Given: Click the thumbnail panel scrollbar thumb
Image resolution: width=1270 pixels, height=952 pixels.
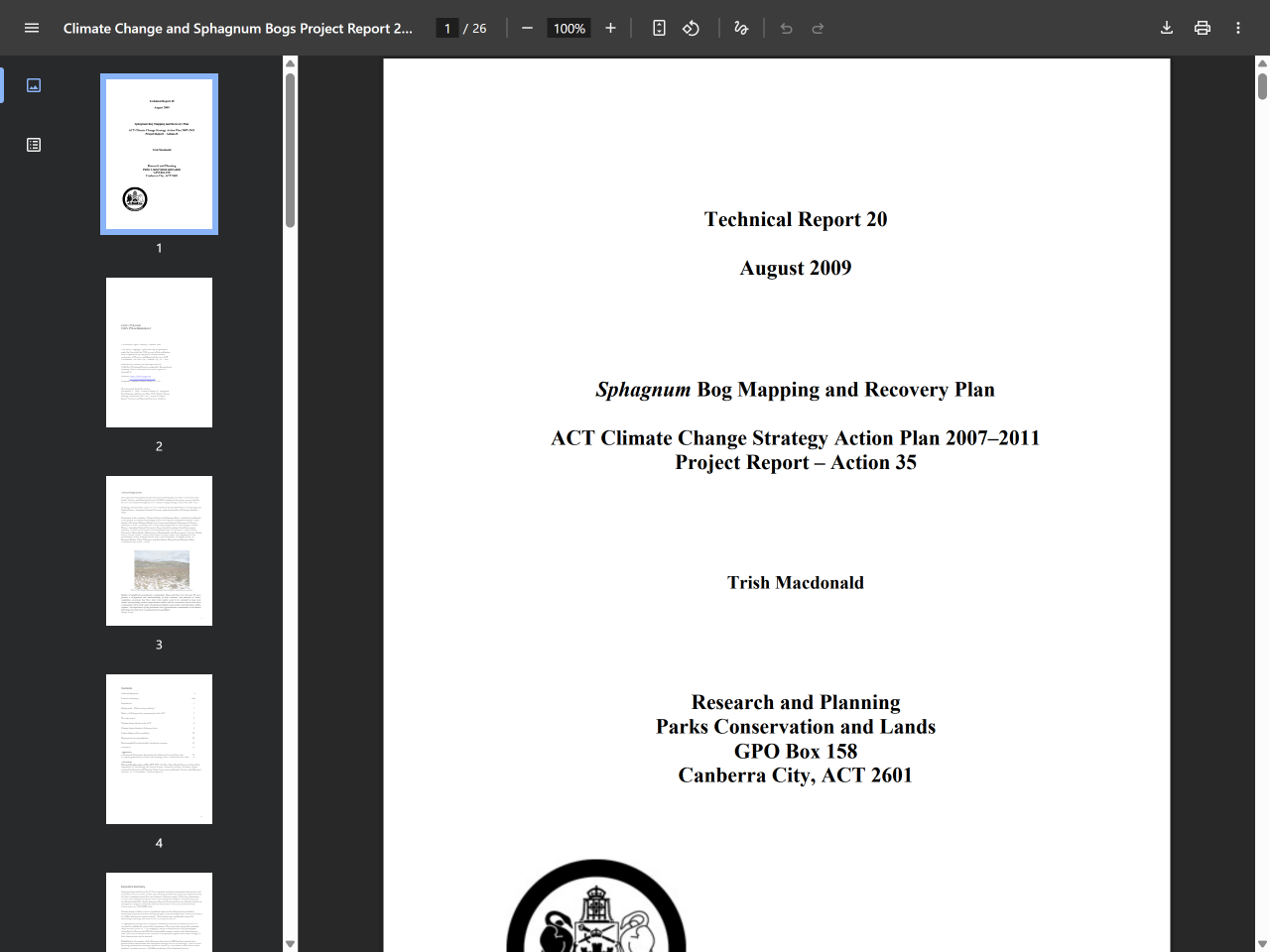Looking at the screenshot, I should 290,150.
